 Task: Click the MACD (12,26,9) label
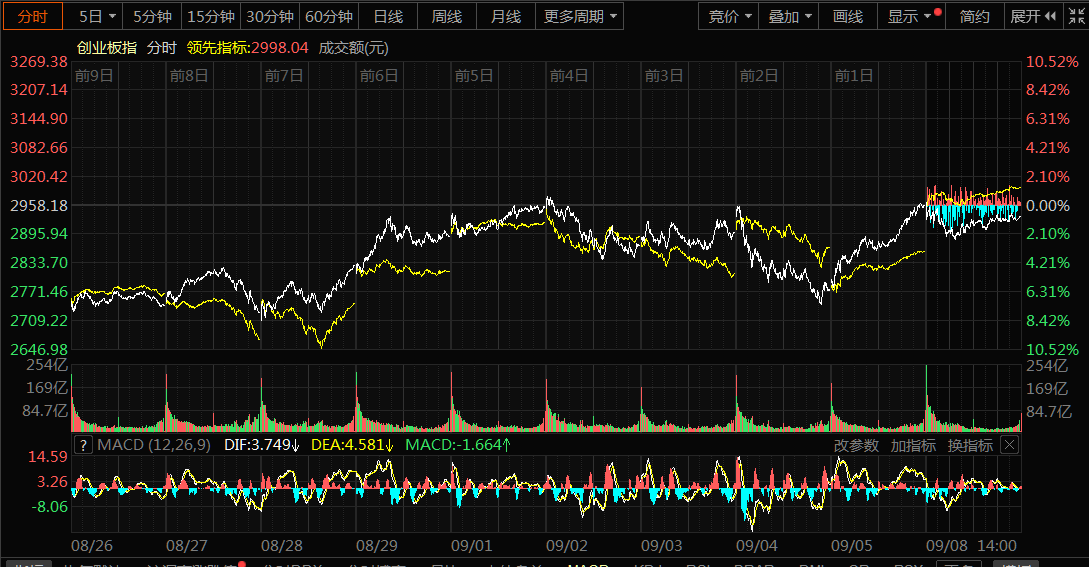pyautogui.click(x=153, y=445)
